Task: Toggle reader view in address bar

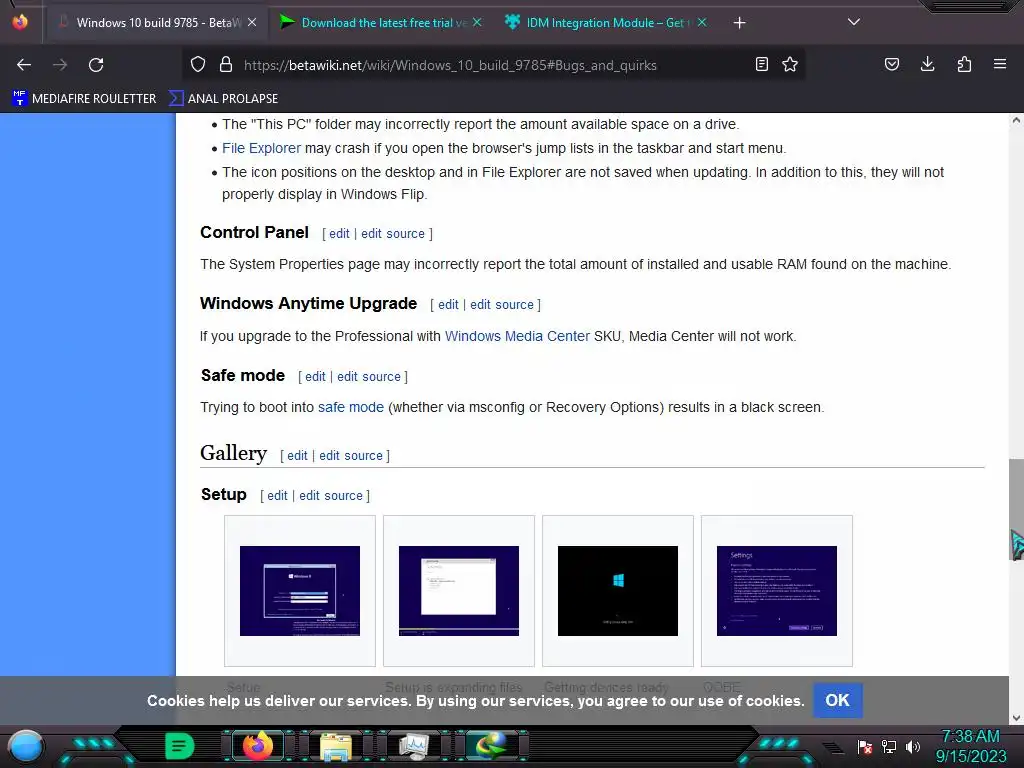Action: [761, 65]
